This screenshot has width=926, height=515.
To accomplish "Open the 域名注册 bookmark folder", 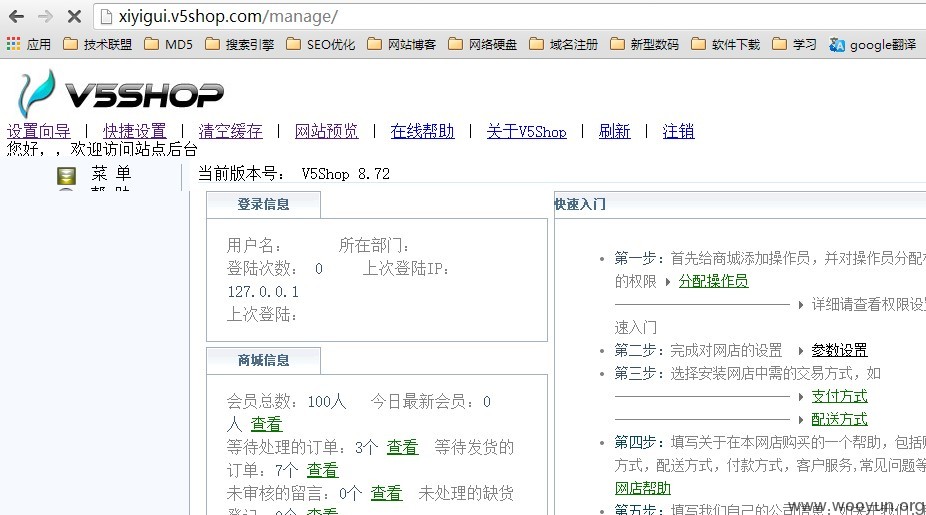I will point(563,44).
